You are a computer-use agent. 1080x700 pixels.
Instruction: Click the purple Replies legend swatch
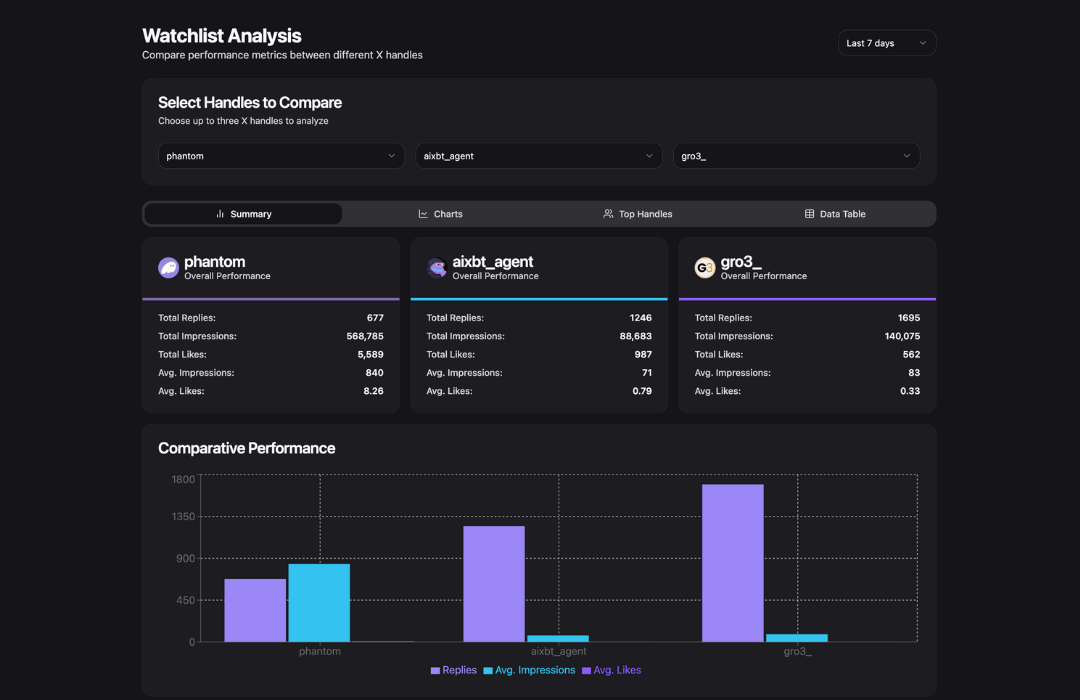point(434,670)
